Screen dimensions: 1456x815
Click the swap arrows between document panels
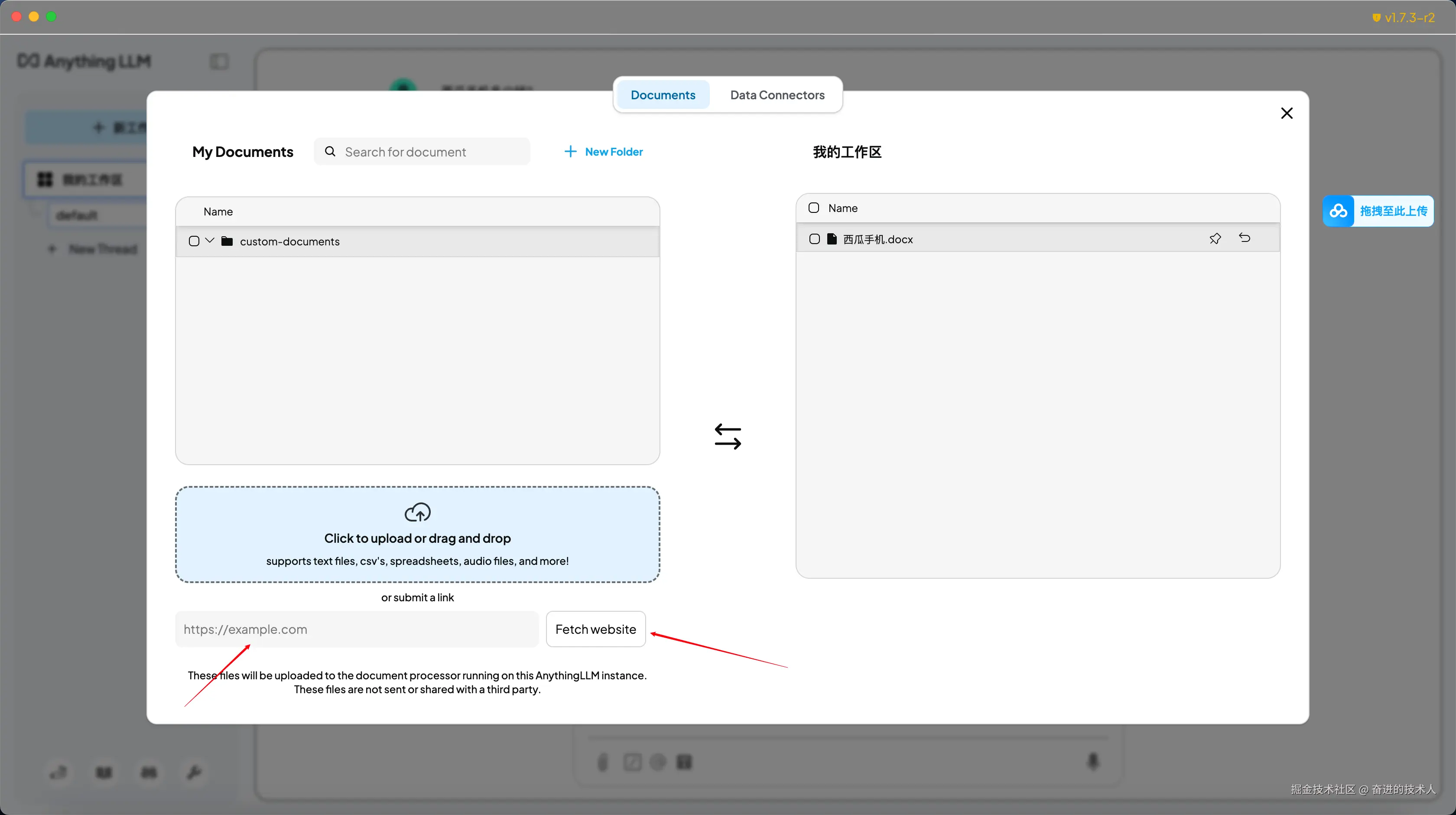[x=728, y=437]
